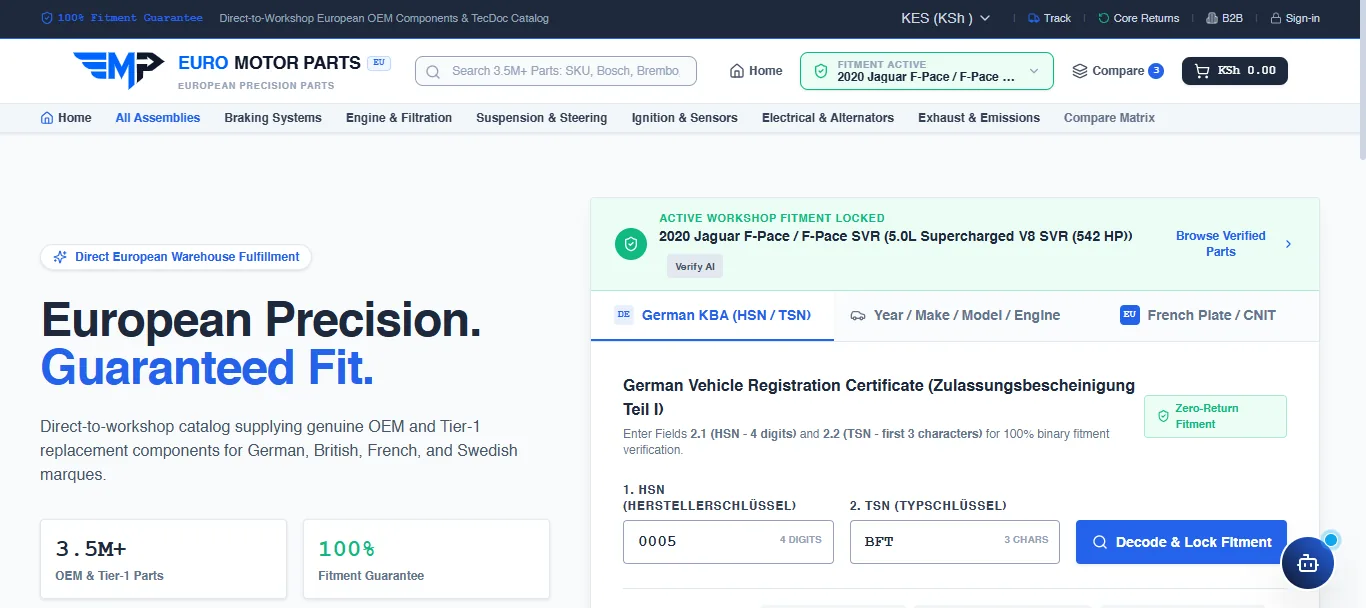Open Electrical & Alternators category
The image size is (1366, 608).
[828, 118]
